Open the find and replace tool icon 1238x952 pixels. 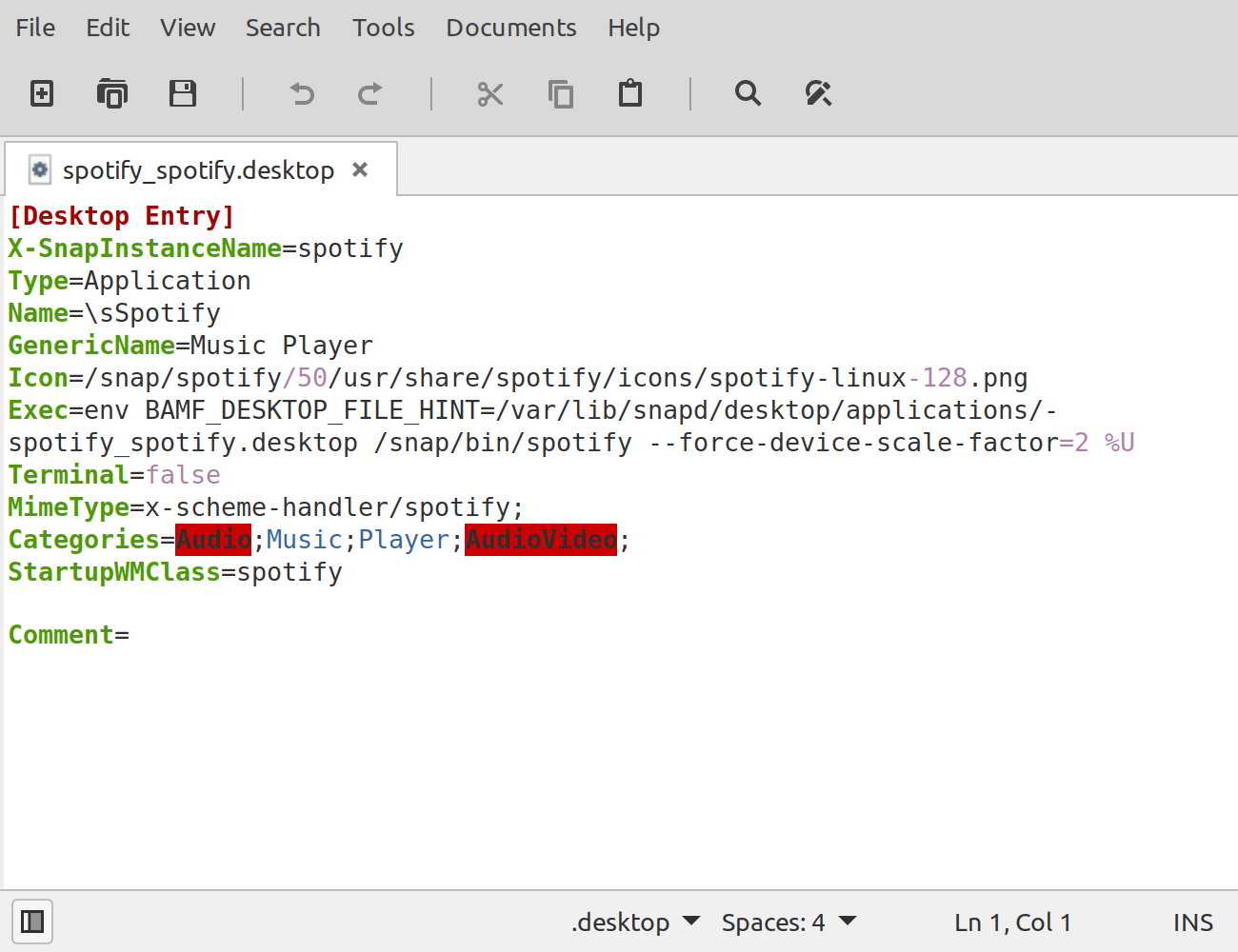(818, 93)
